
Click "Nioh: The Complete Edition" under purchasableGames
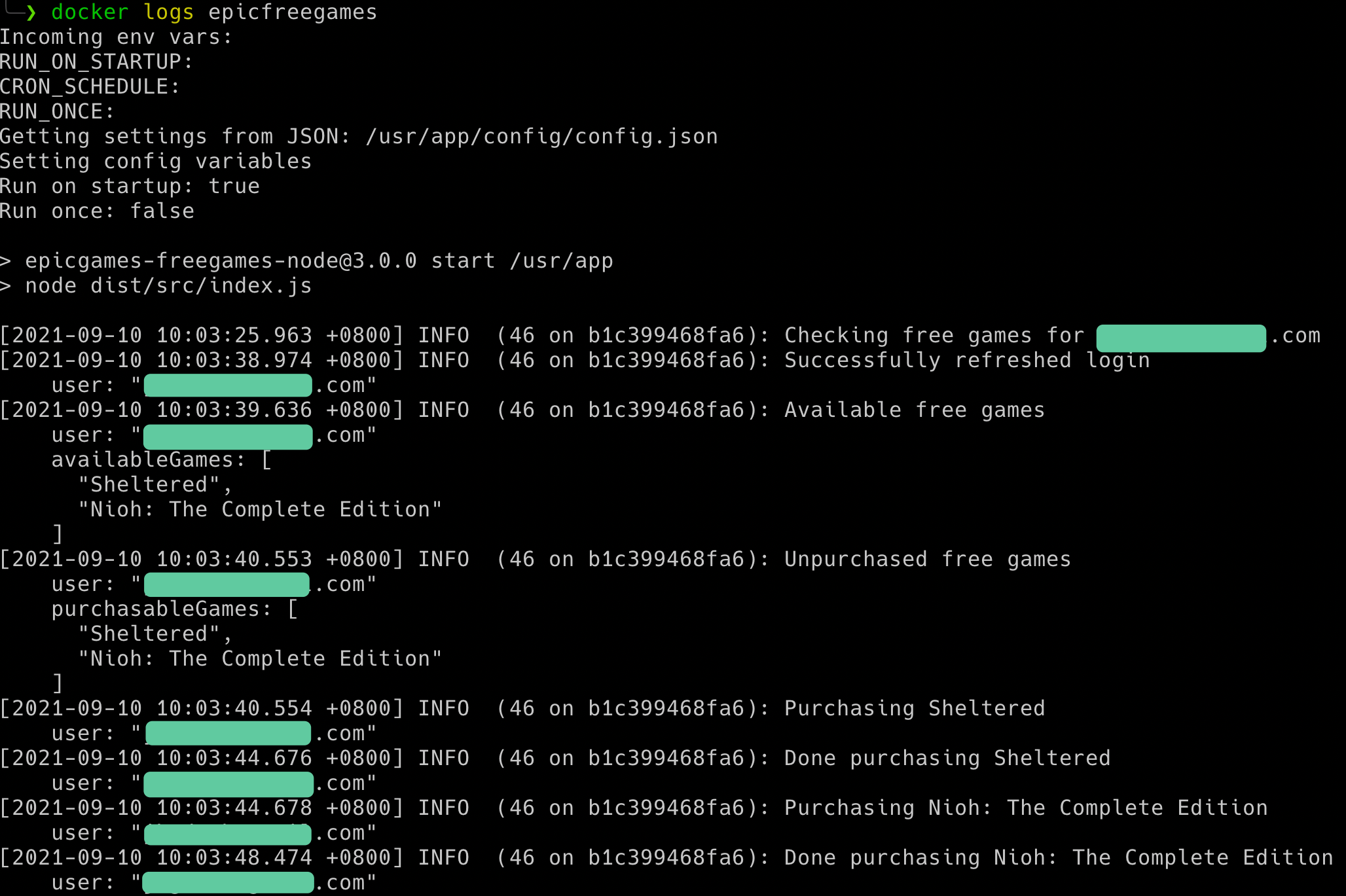click(260, 659)
